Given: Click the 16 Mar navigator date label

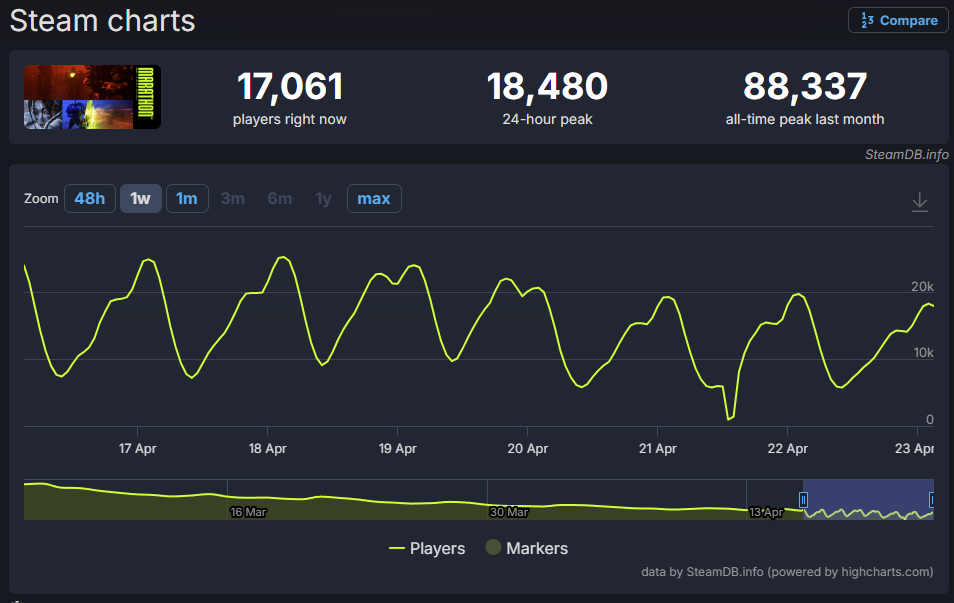Looking at the screenshot, I should [x=248, y=512].
